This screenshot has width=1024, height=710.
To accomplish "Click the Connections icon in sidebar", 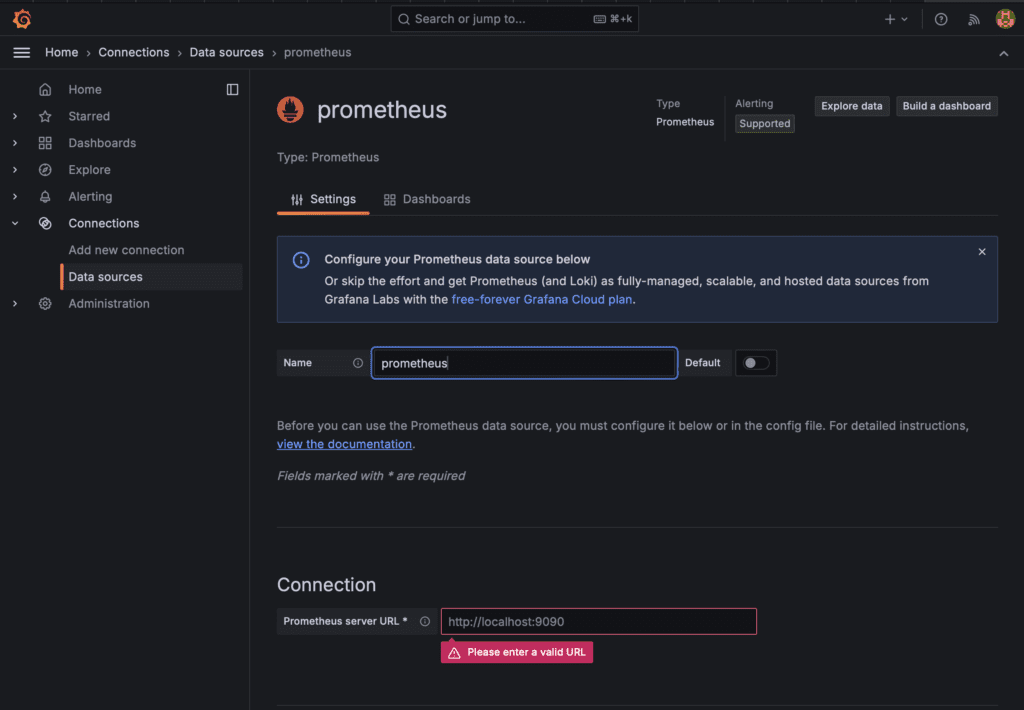I will 45,223.
